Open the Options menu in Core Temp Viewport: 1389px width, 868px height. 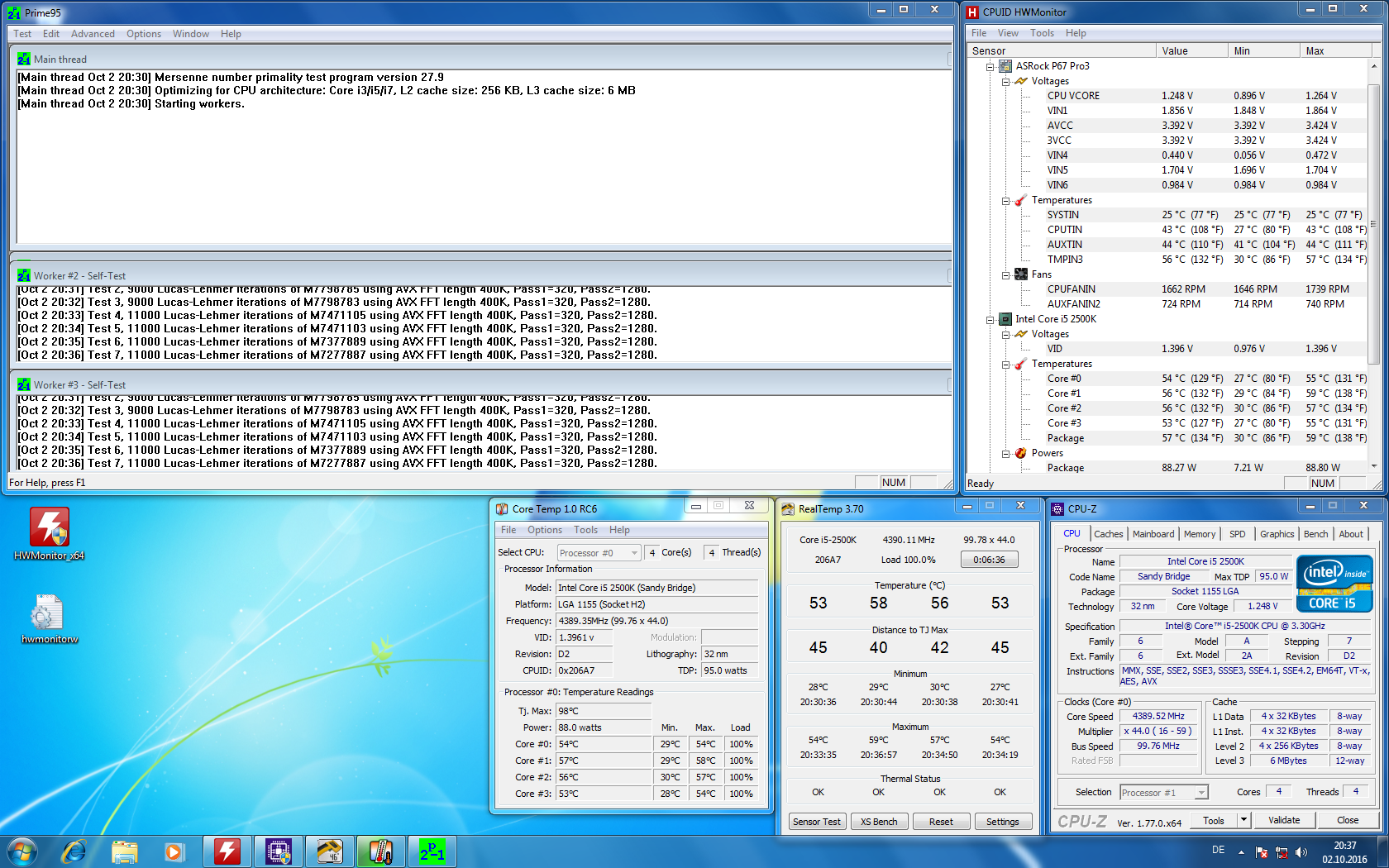pyautogui.click(x=545, y=530)
